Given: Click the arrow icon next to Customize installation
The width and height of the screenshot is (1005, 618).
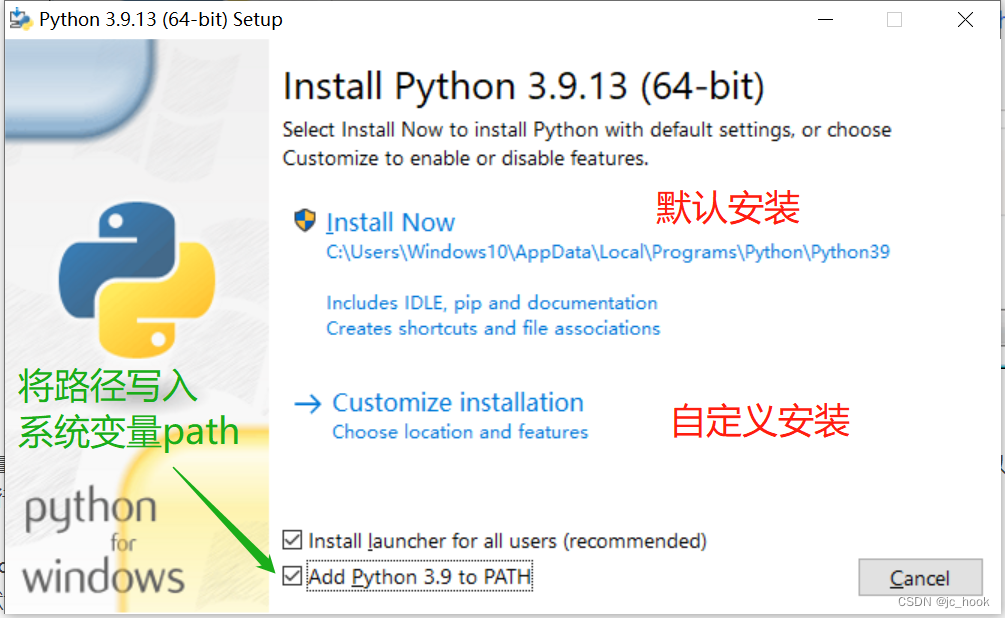Looking at the screenshot, I should click(x=308, y=403).
